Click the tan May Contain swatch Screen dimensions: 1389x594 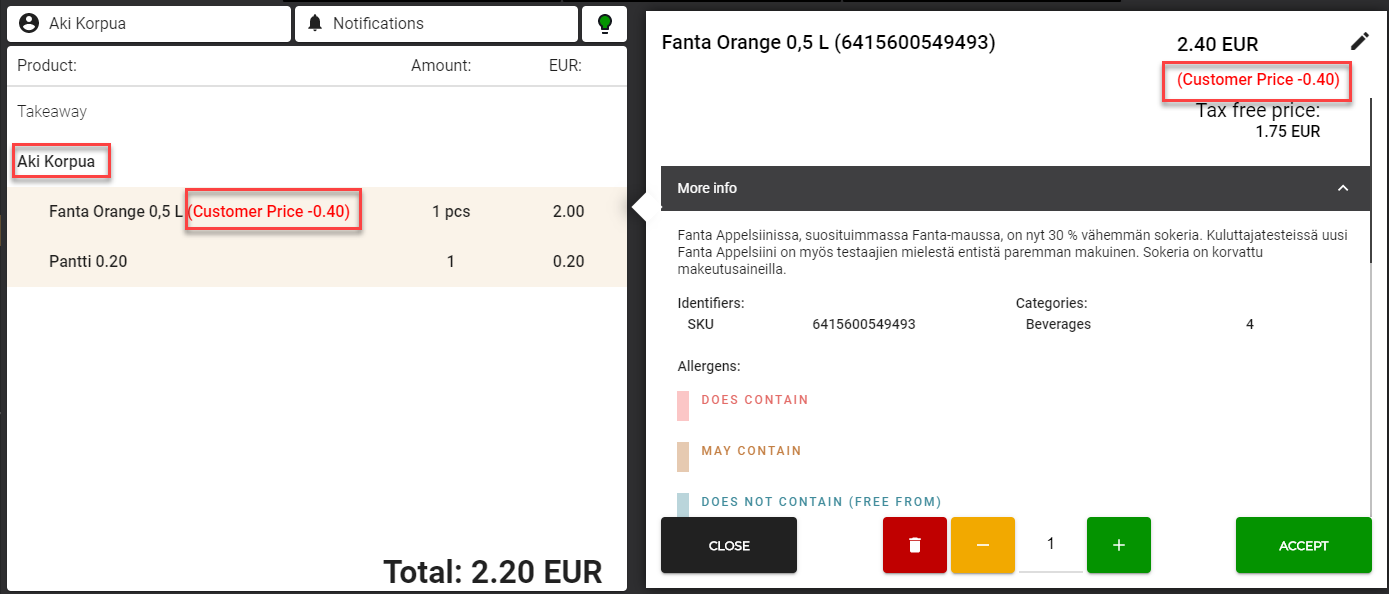point(683,456)
